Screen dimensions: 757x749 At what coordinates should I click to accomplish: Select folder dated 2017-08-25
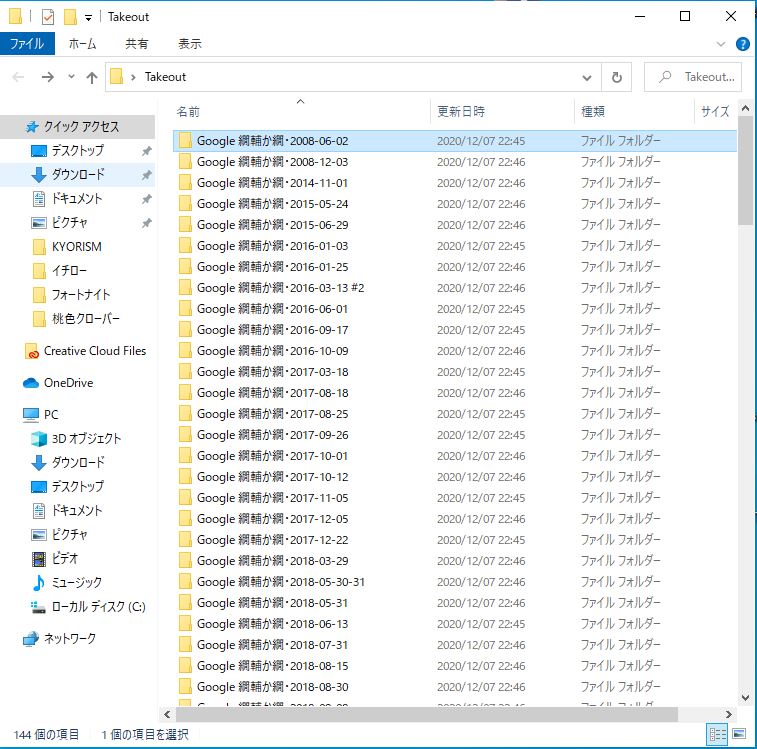[x=454, y=414]
